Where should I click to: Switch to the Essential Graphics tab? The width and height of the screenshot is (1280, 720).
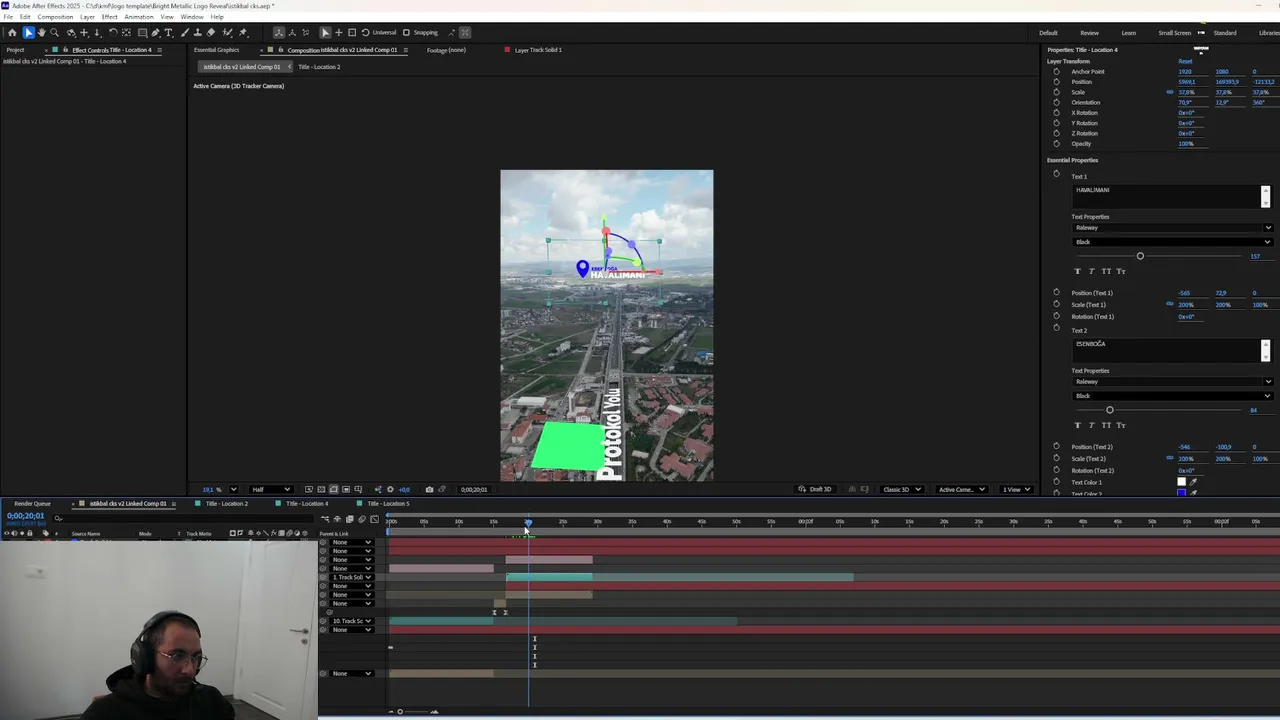click(x=216, y=50)
